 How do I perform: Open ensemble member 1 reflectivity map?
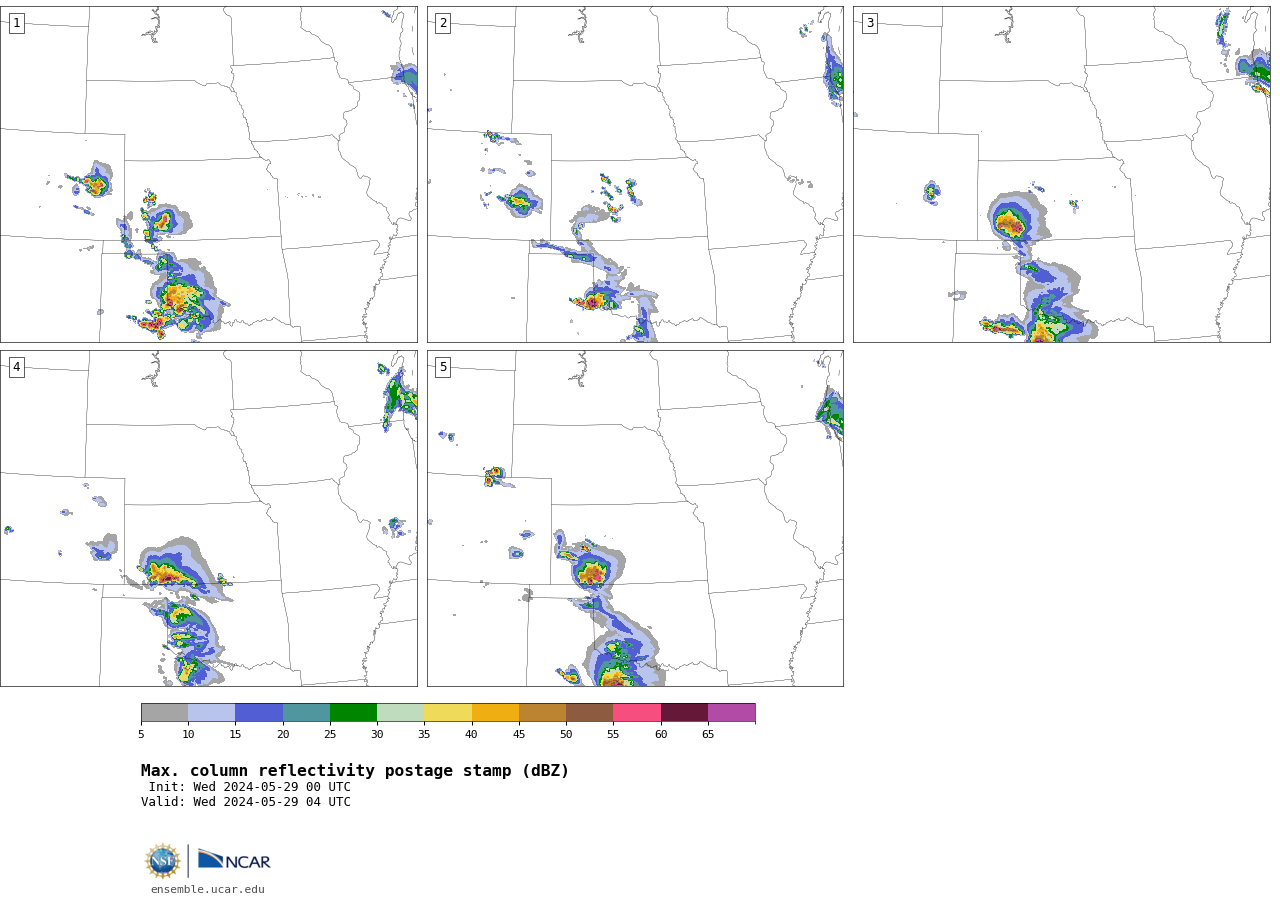[209, 175]
